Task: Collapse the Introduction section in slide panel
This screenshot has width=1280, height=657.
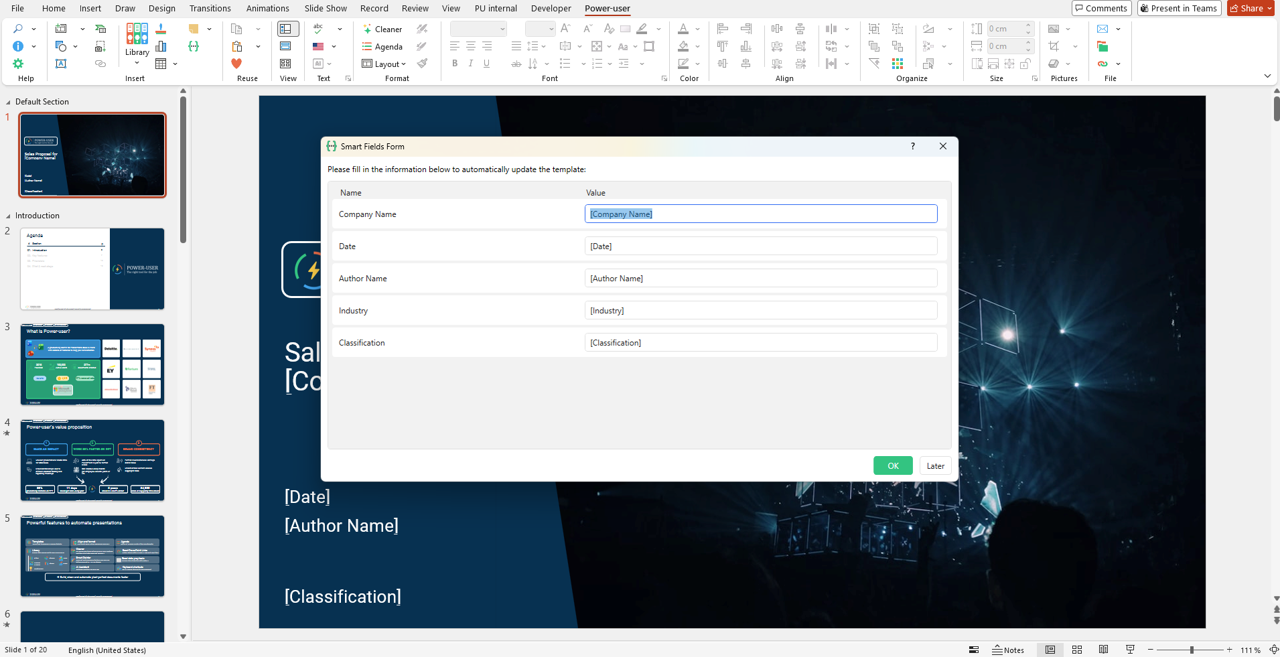Action: point(9,216)
